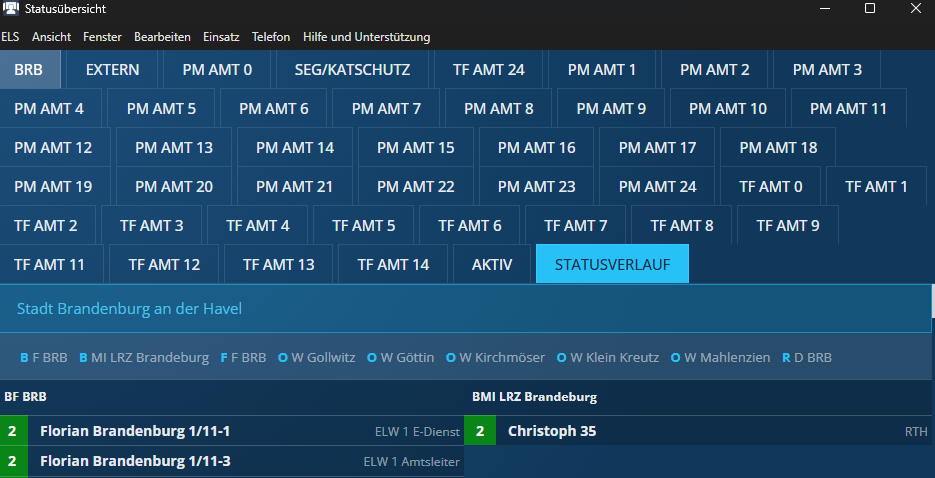Collapse Stadt Brandenburg an der Havel header

466,309
